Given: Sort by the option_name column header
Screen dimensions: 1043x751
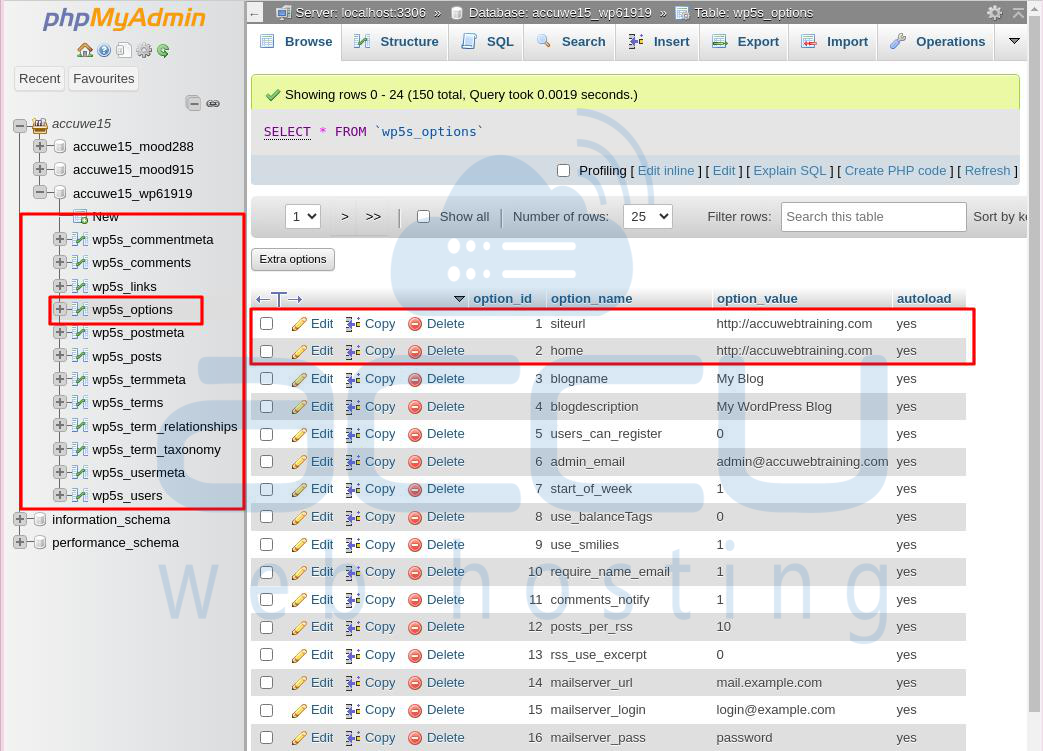Looking at the screenshot, I should click(x=591, y=299).
